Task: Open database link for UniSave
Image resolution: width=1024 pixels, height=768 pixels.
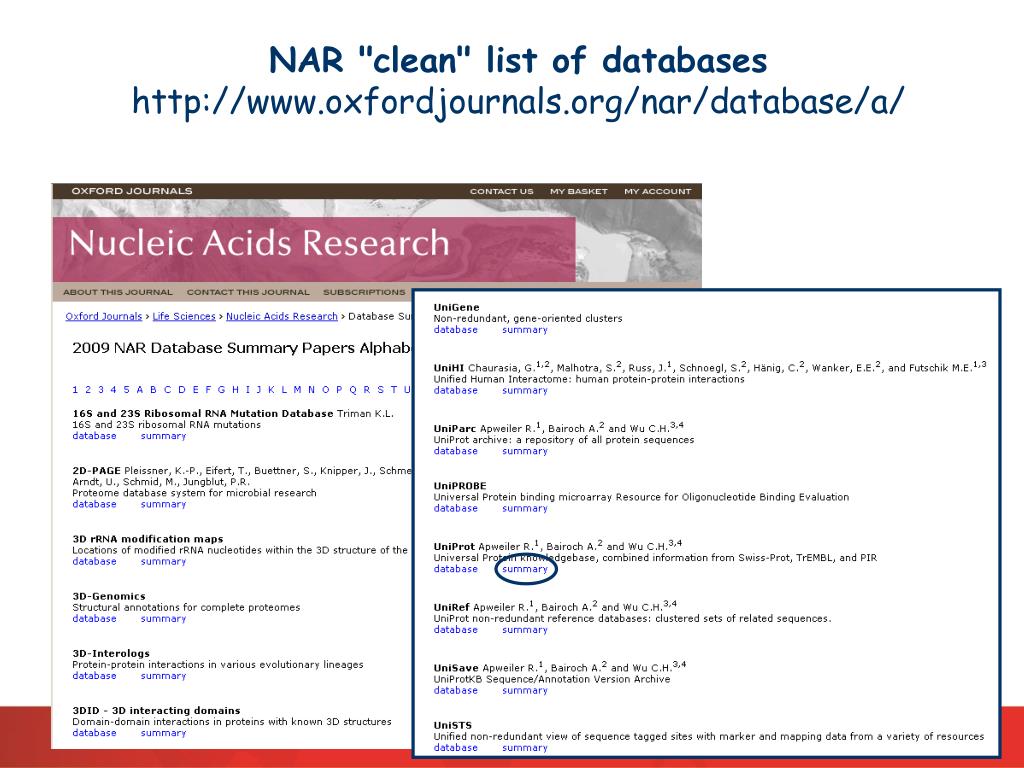Action: 456,690
